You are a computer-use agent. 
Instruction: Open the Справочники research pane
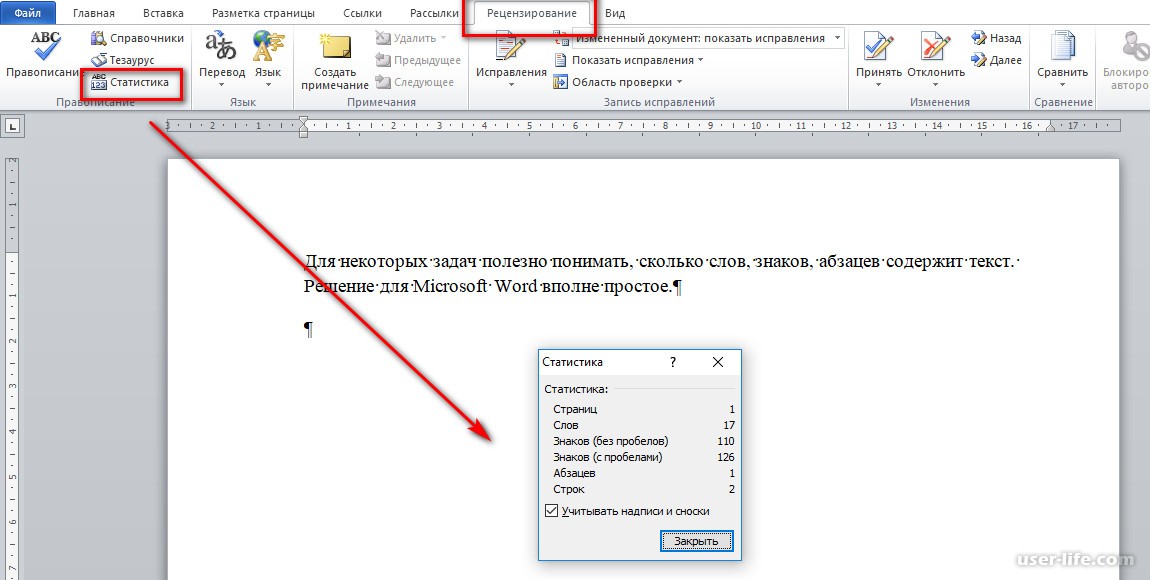137,38
